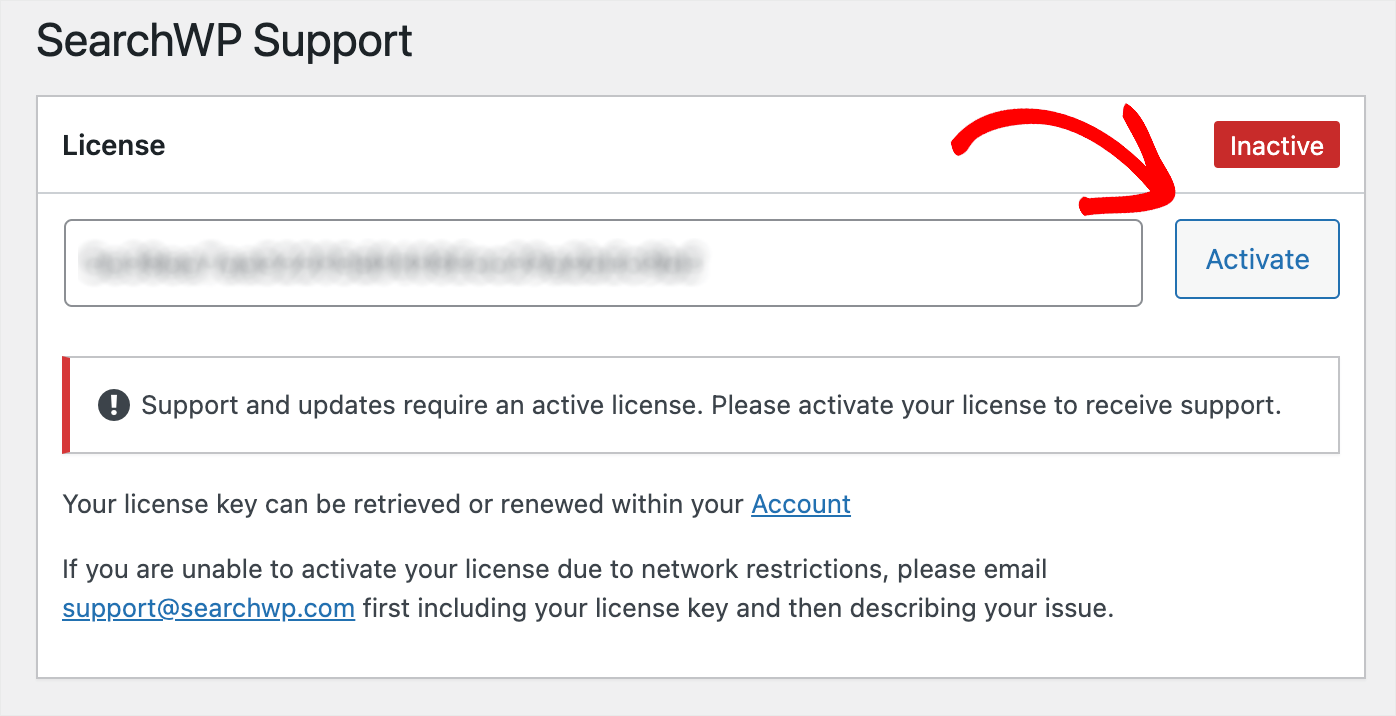Click the word 'Support' in page title

coord(333,42)
